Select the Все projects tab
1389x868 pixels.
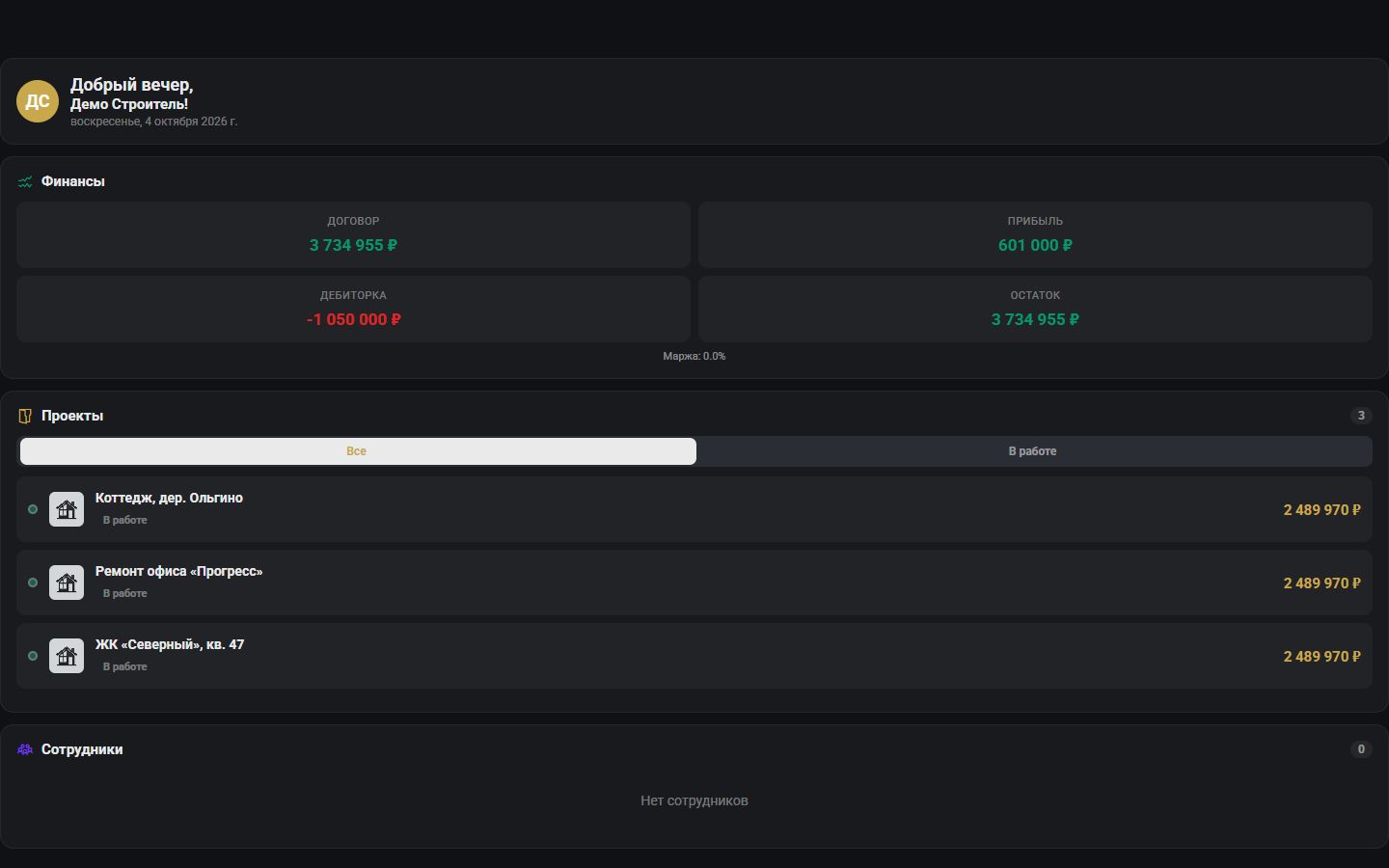[358, 451]
